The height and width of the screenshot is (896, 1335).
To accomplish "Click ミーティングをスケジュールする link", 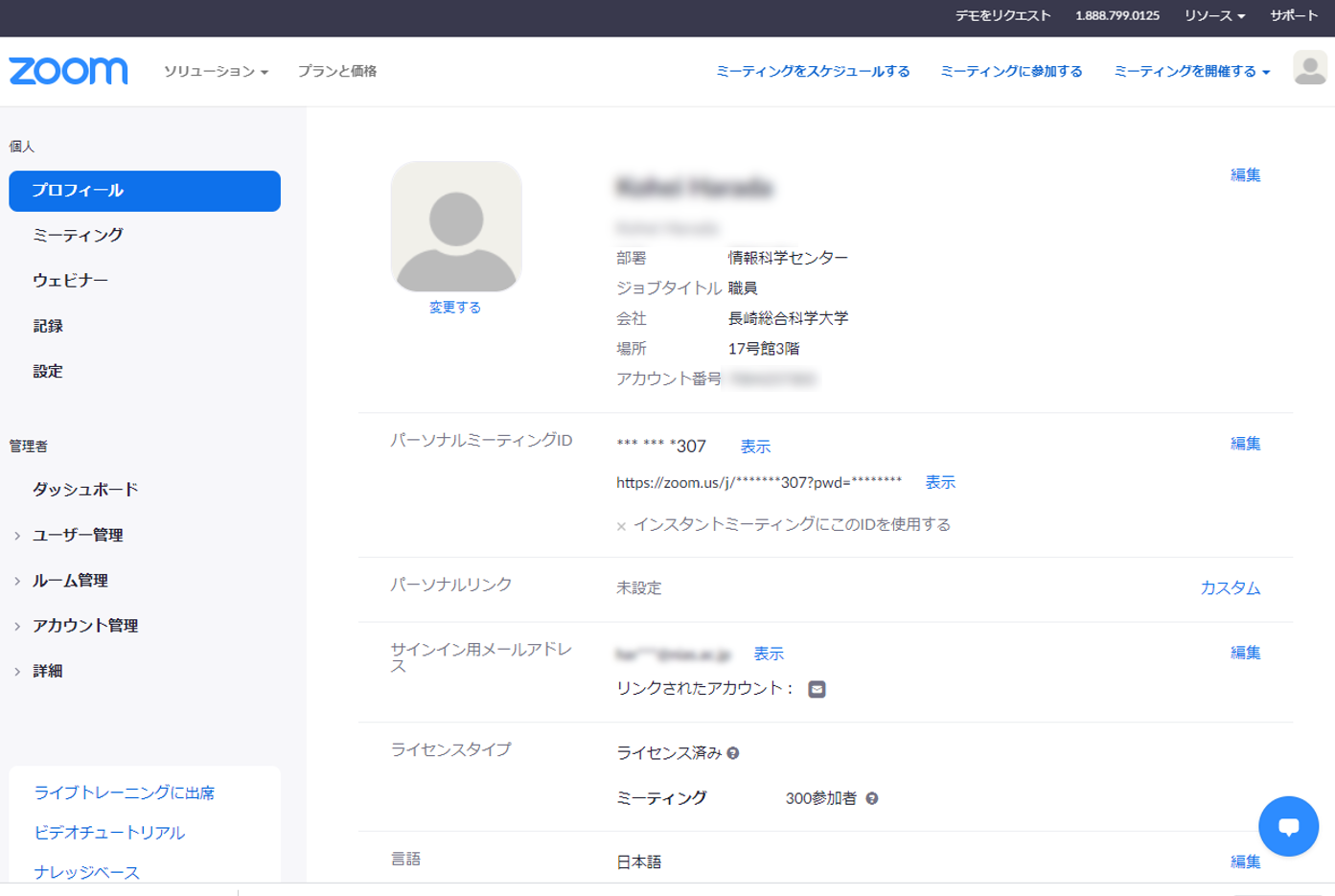I will 813,71.
